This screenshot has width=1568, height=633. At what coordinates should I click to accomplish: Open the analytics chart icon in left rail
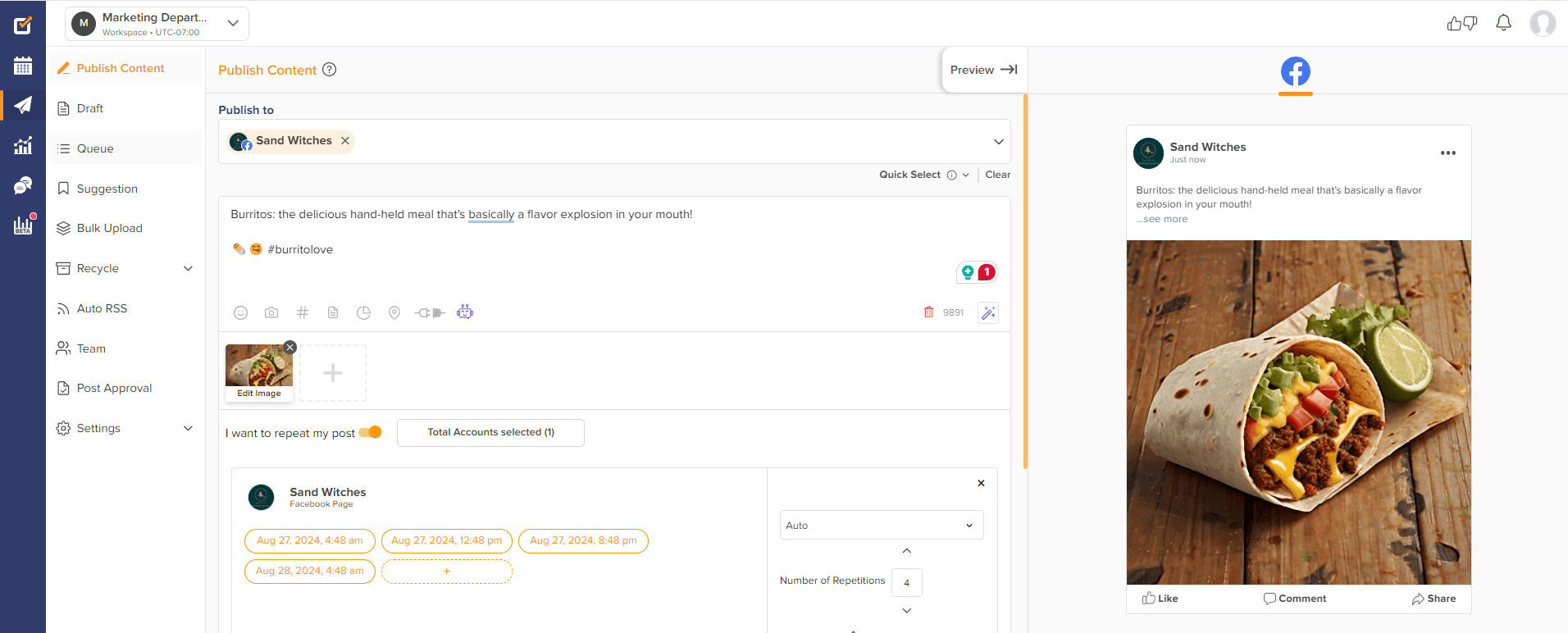tap(23, 145)
